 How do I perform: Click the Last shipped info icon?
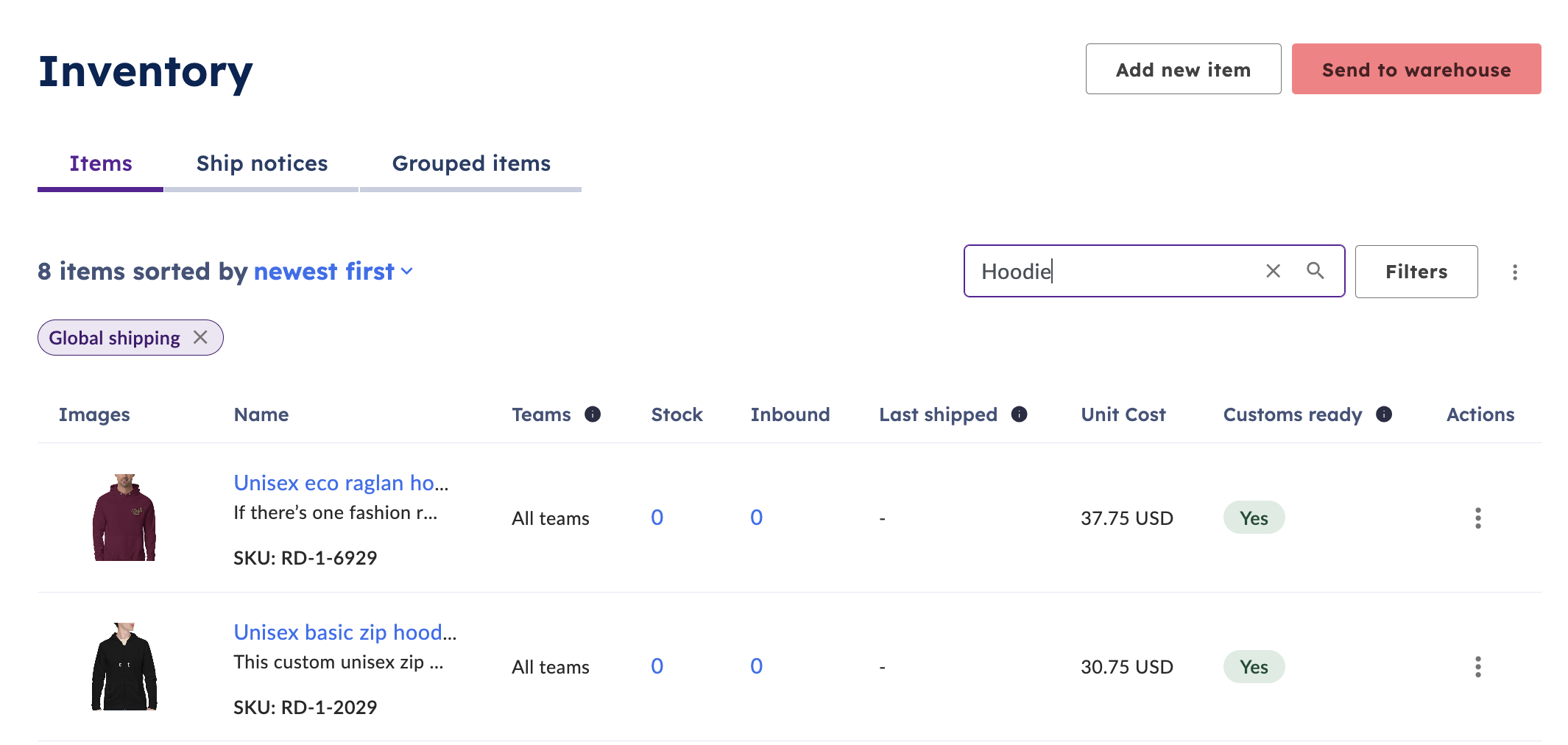click(x=1019, y=414)
